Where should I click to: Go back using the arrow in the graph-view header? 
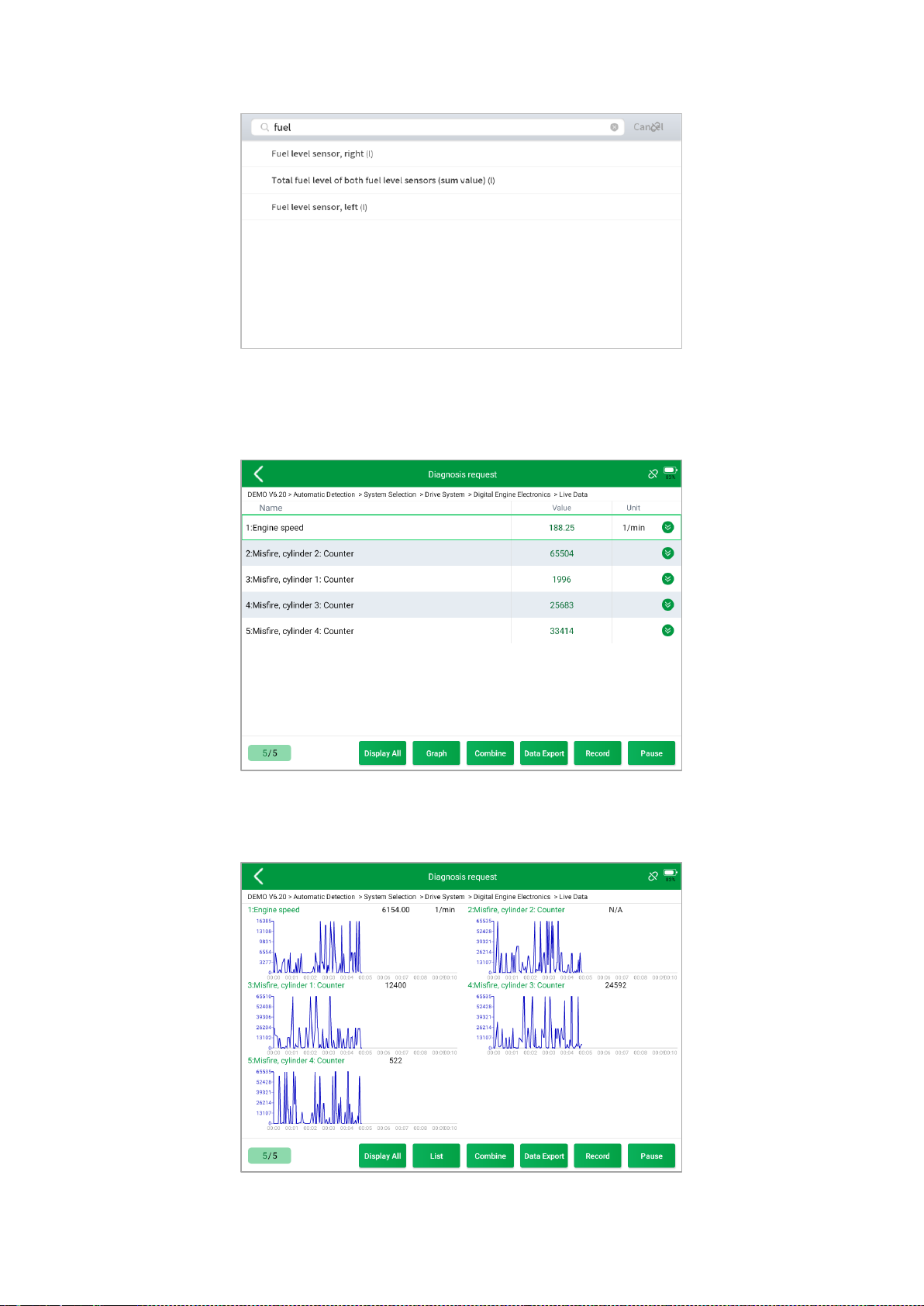259,876
